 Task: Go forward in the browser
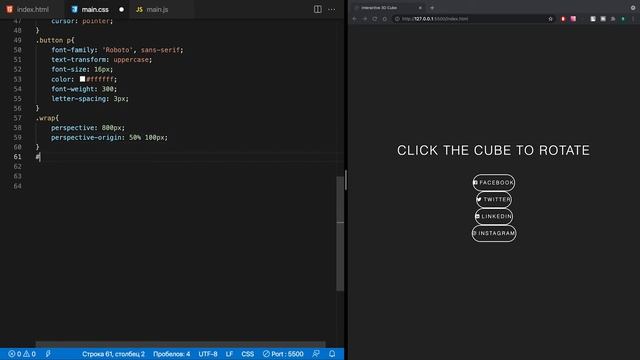[x=364, y=19]
